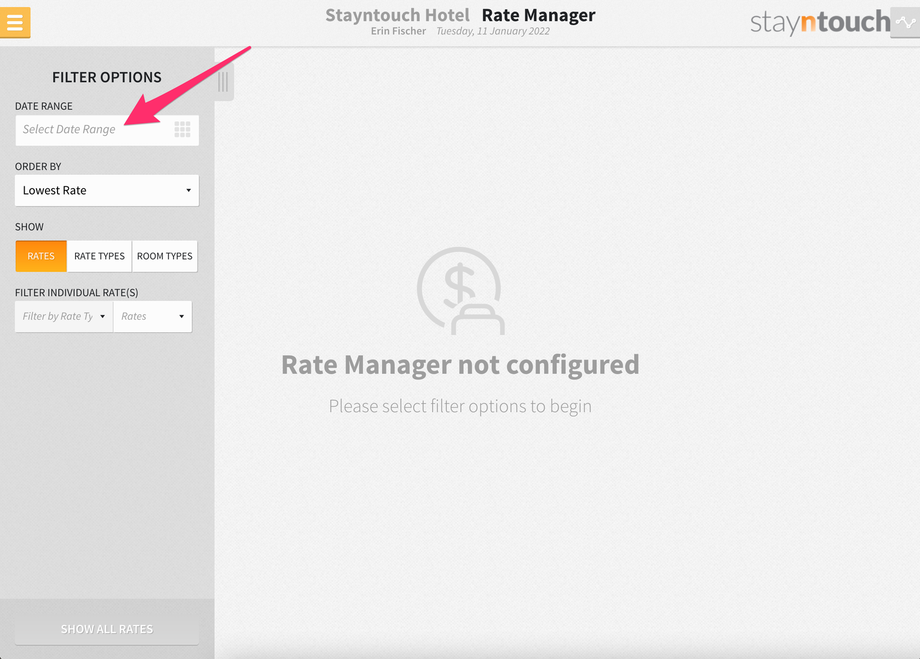Collapse filter panel using the drag handle
The width and height of the screenshot is (920, 659).
point(224,82)
